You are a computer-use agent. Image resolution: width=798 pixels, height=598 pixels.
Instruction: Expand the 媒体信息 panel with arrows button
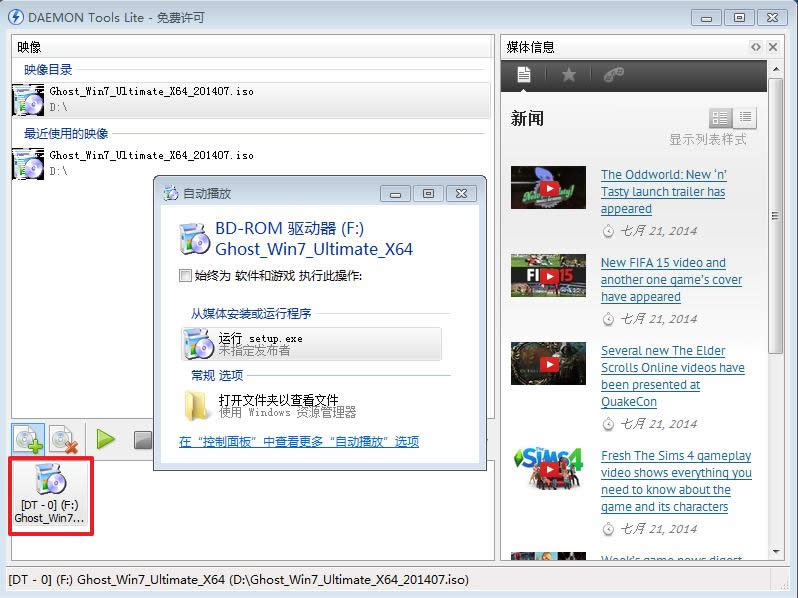tap(756, 47)
